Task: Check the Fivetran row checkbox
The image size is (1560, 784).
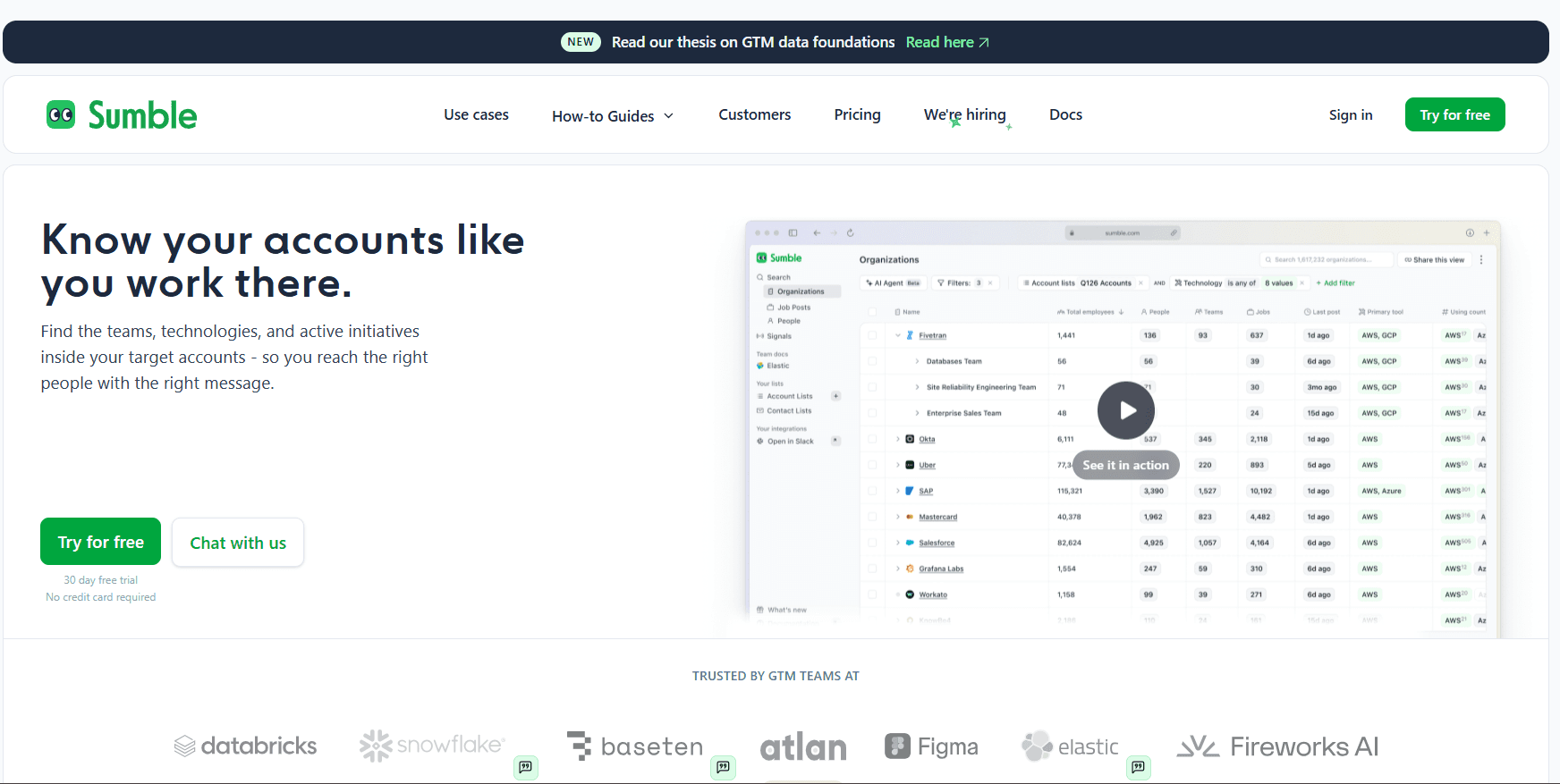Action: click(872, 336)
